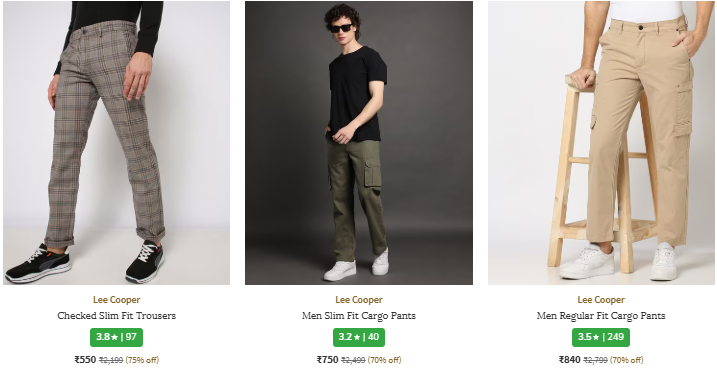The width and height of the screenshot is (717, 373).
Task: Open the Men Slim Fit Cargo Pants title
Action: click(359, 316)
